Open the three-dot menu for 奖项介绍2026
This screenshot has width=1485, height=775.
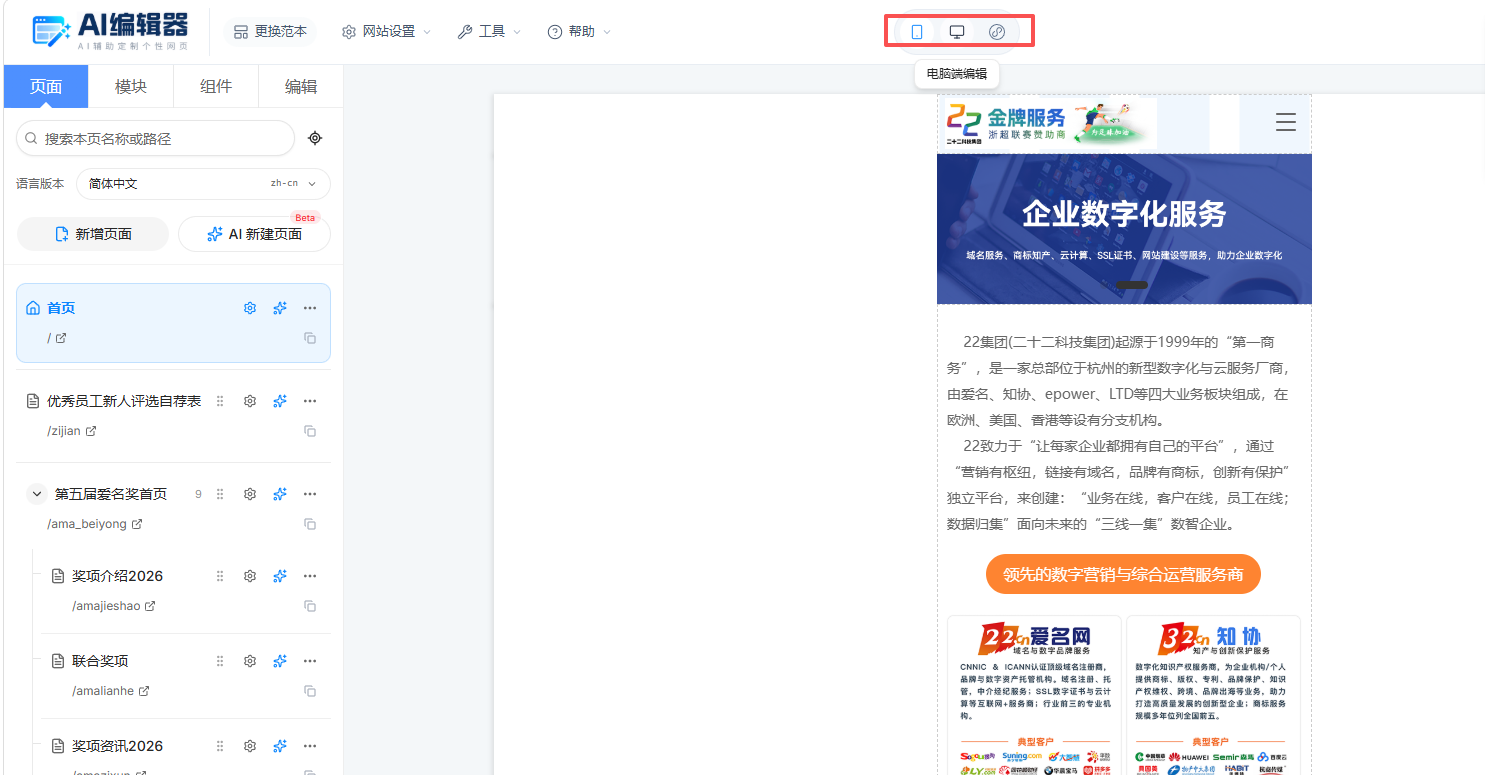click(310, 576)
